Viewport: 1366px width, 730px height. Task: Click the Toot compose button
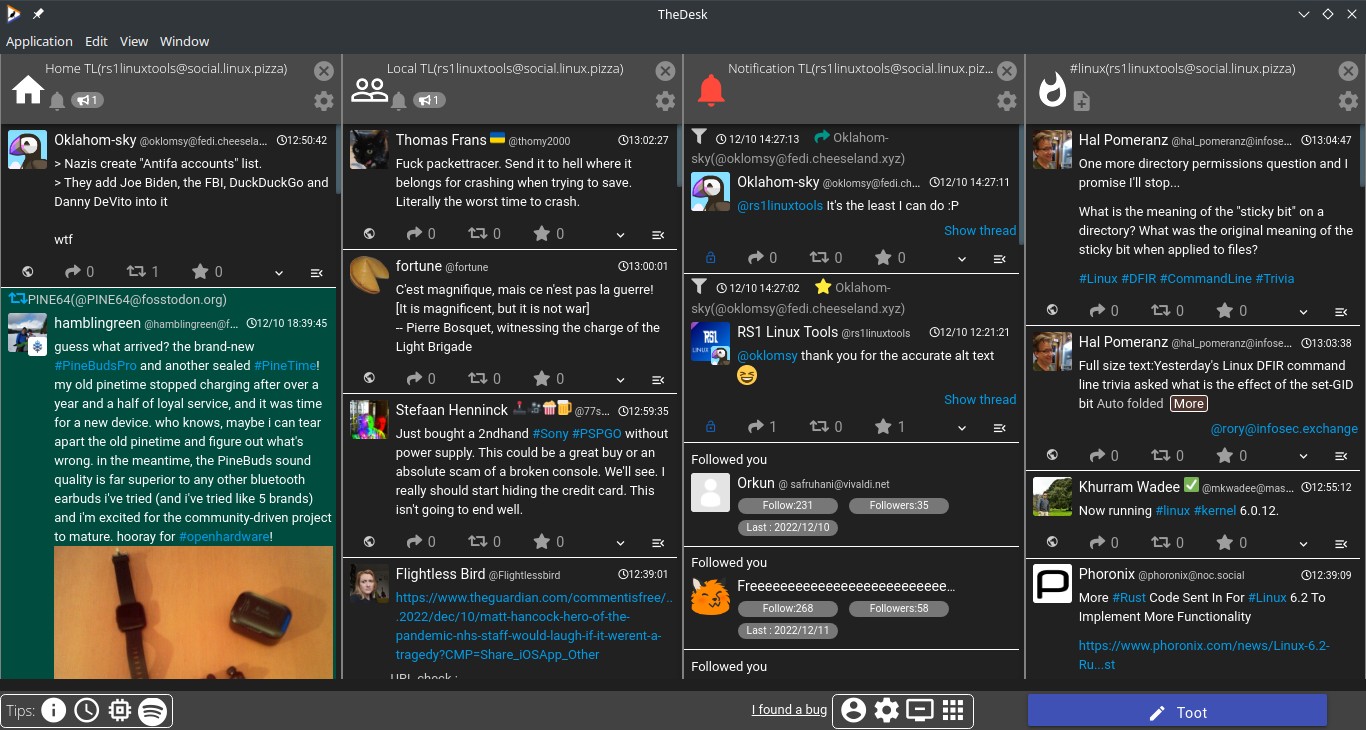pyautogui.click(x=1177, y=712)
